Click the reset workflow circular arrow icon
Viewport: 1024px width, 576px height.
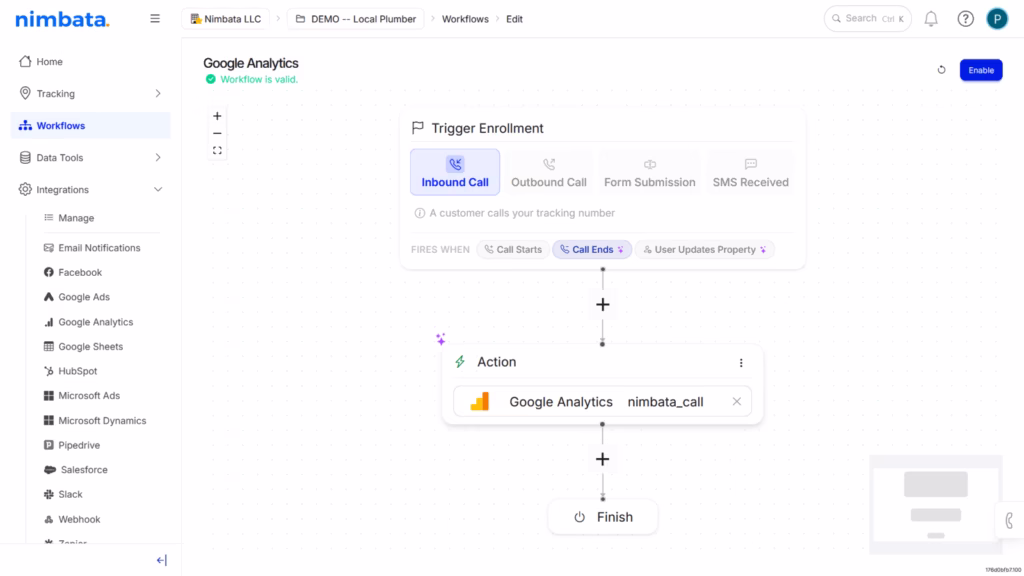click(941, 70)
